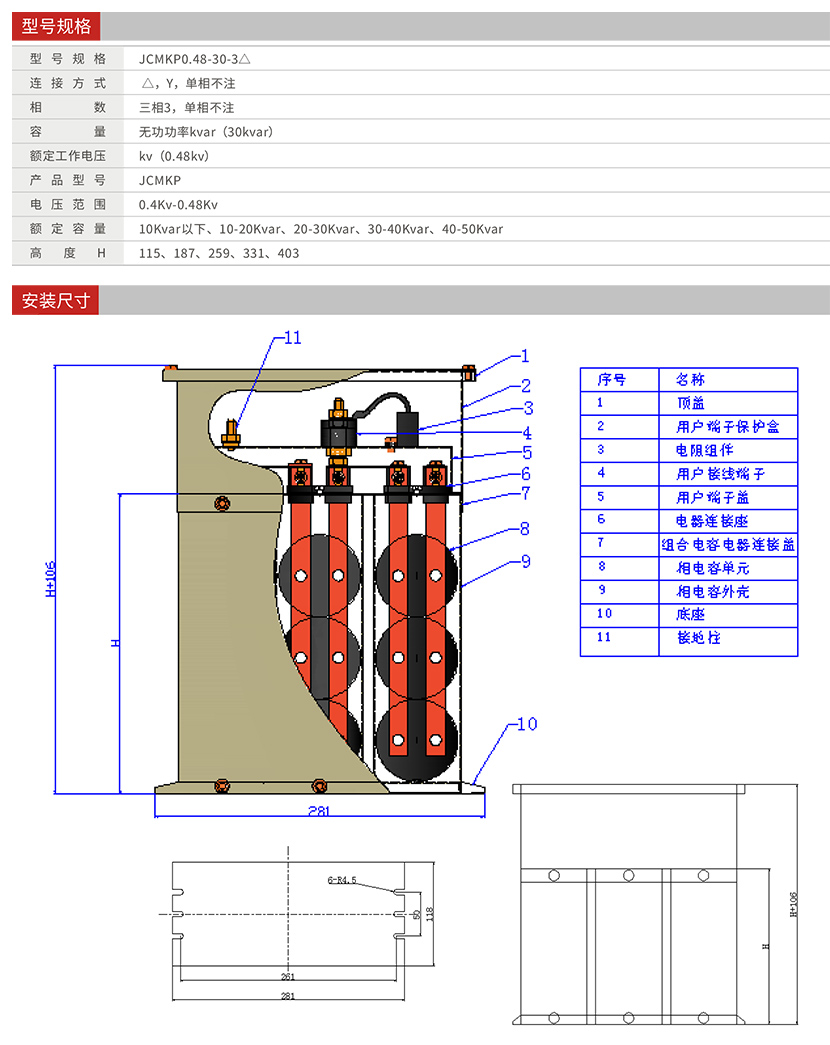The height and width of the screenshot is (1045, 830).
Task: Click the 6-R4.5 annotation in the plan drawing
Action: pos(342,880)
